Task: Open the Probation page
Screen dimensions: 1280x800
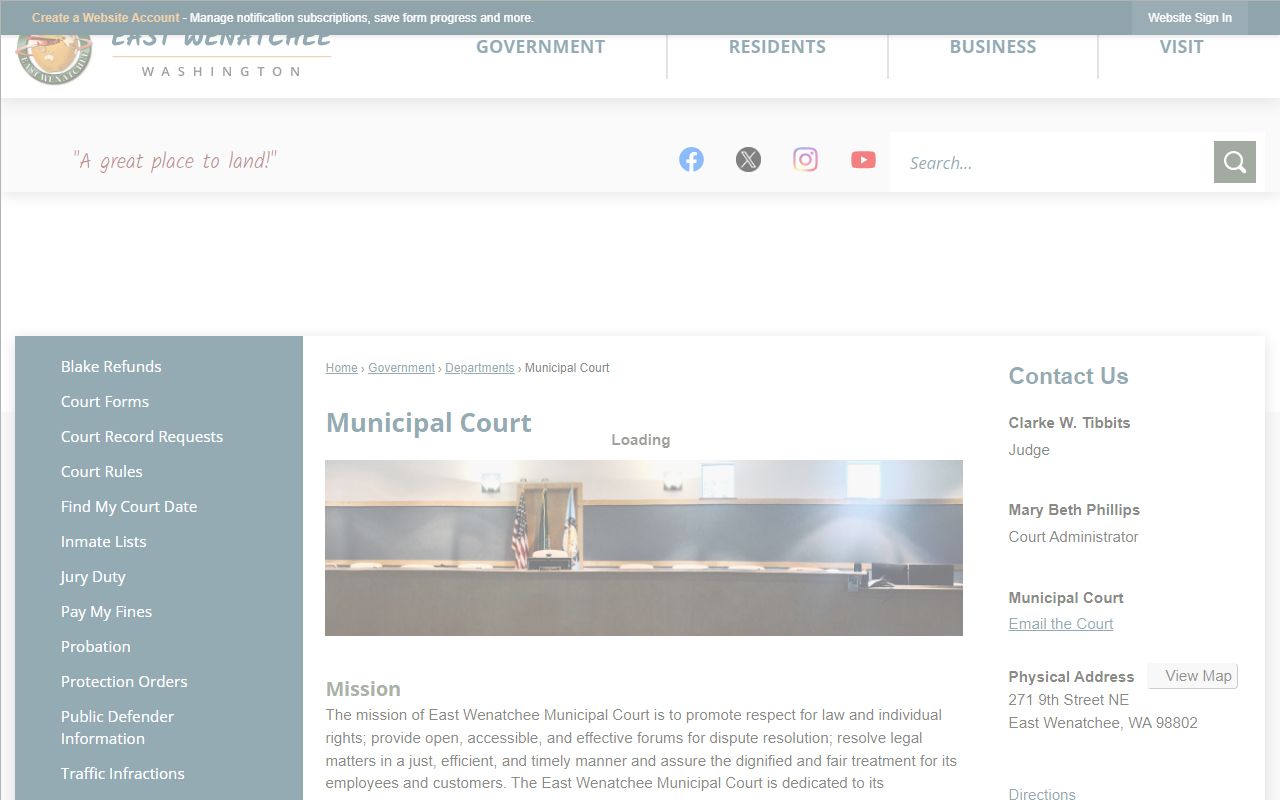Action: (96, 647)
